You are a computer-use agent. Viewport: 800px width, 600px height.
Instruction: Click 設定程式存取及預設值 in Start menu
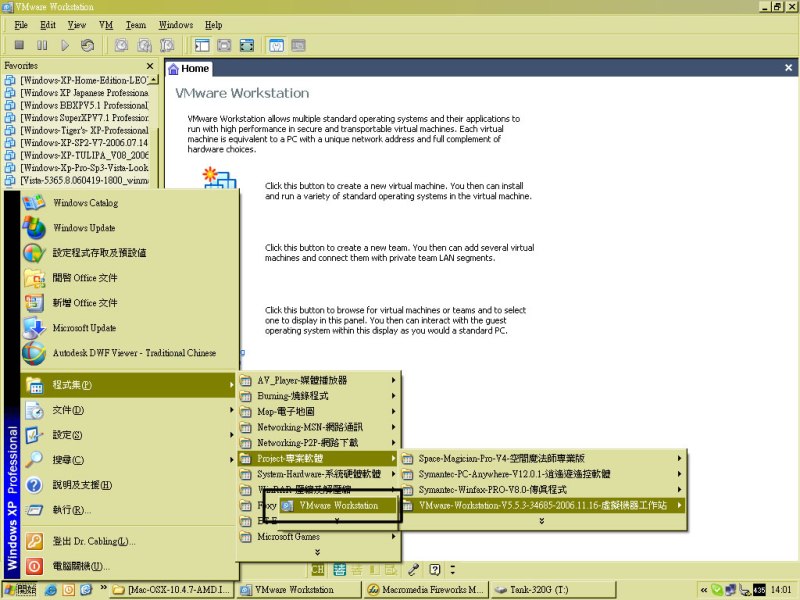pyautogui.click(x=130, y=253)
